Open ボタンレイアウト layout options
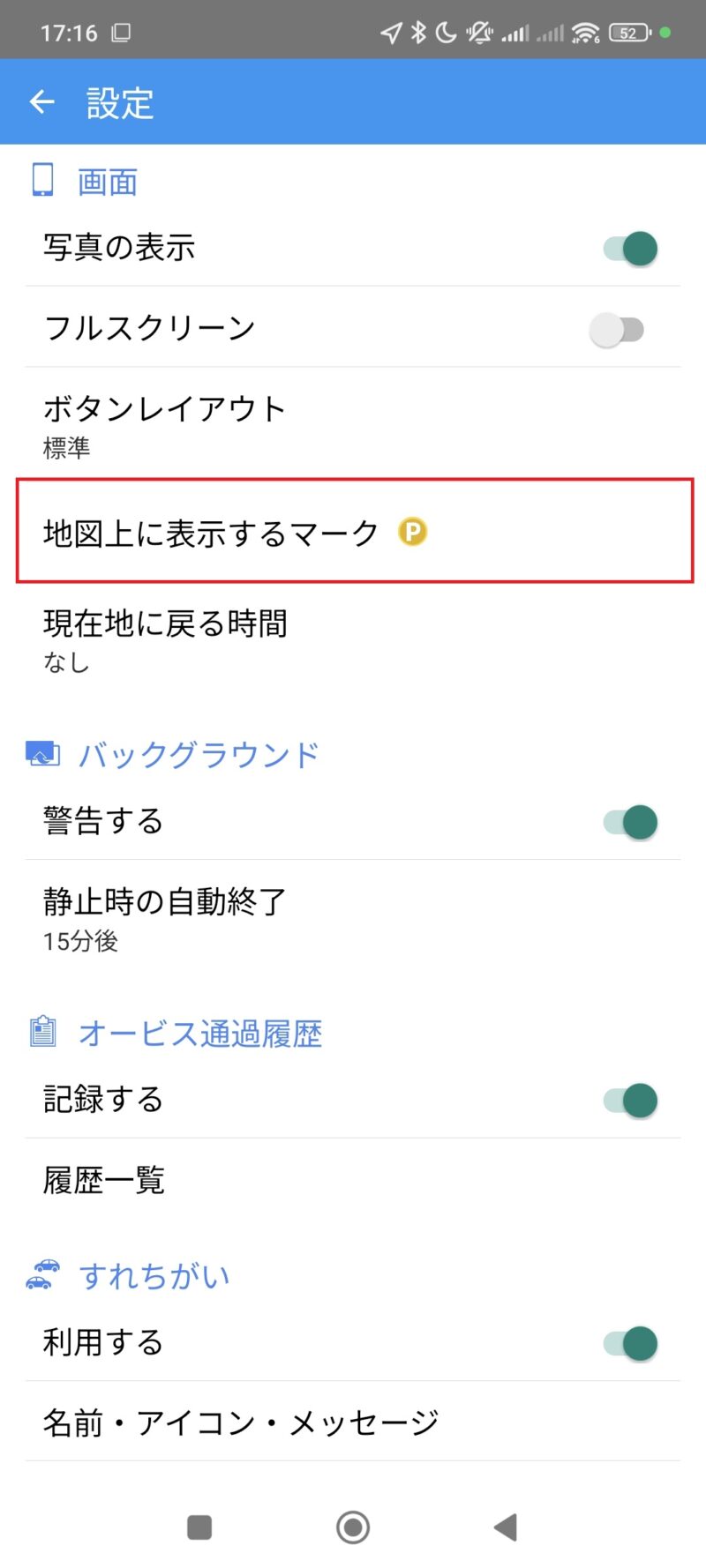The image size is (706, 1568). pos(353,425)
